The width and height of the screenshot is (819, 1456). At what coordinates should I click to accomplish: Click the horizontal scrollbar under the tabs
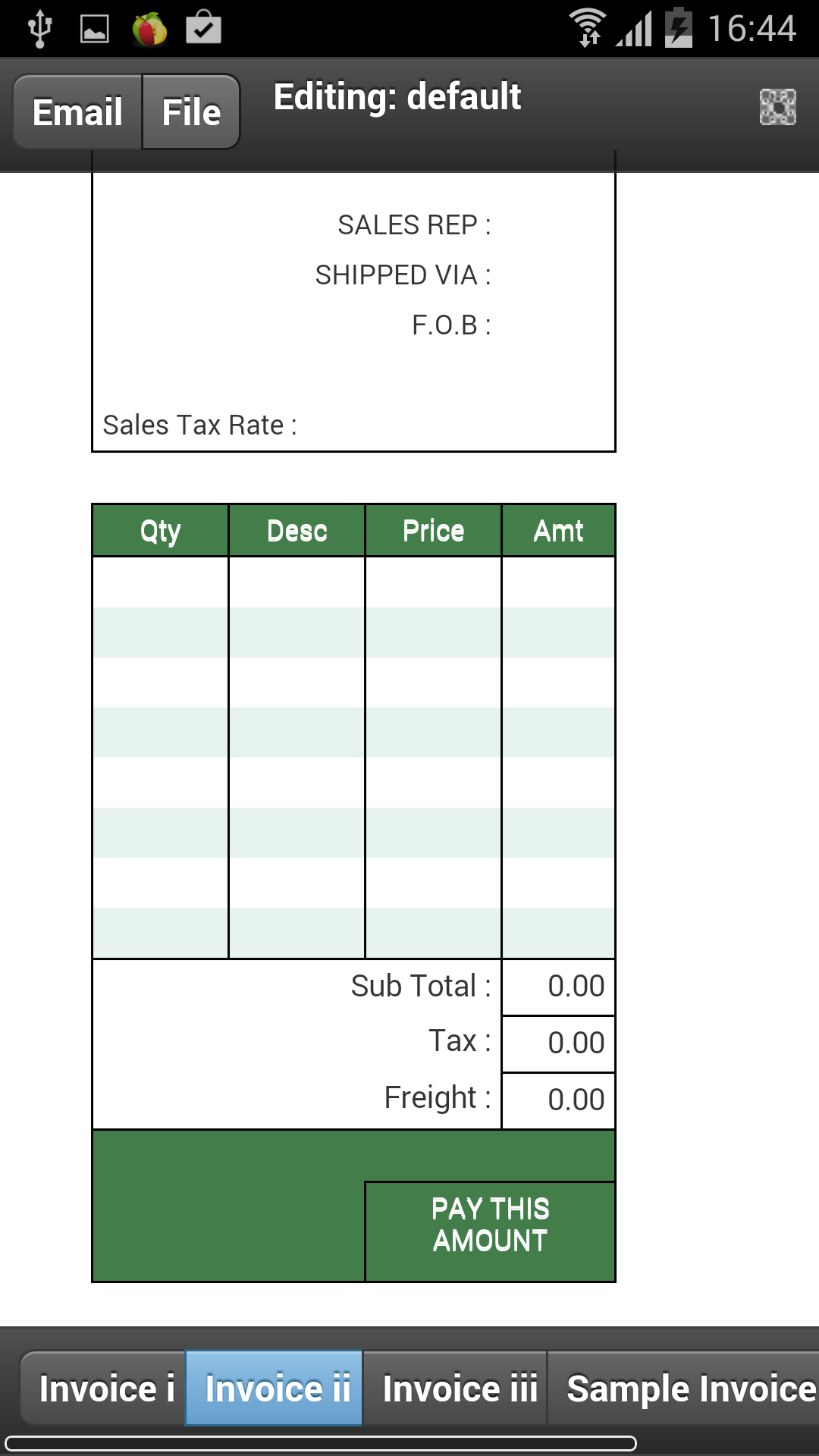320,1443
